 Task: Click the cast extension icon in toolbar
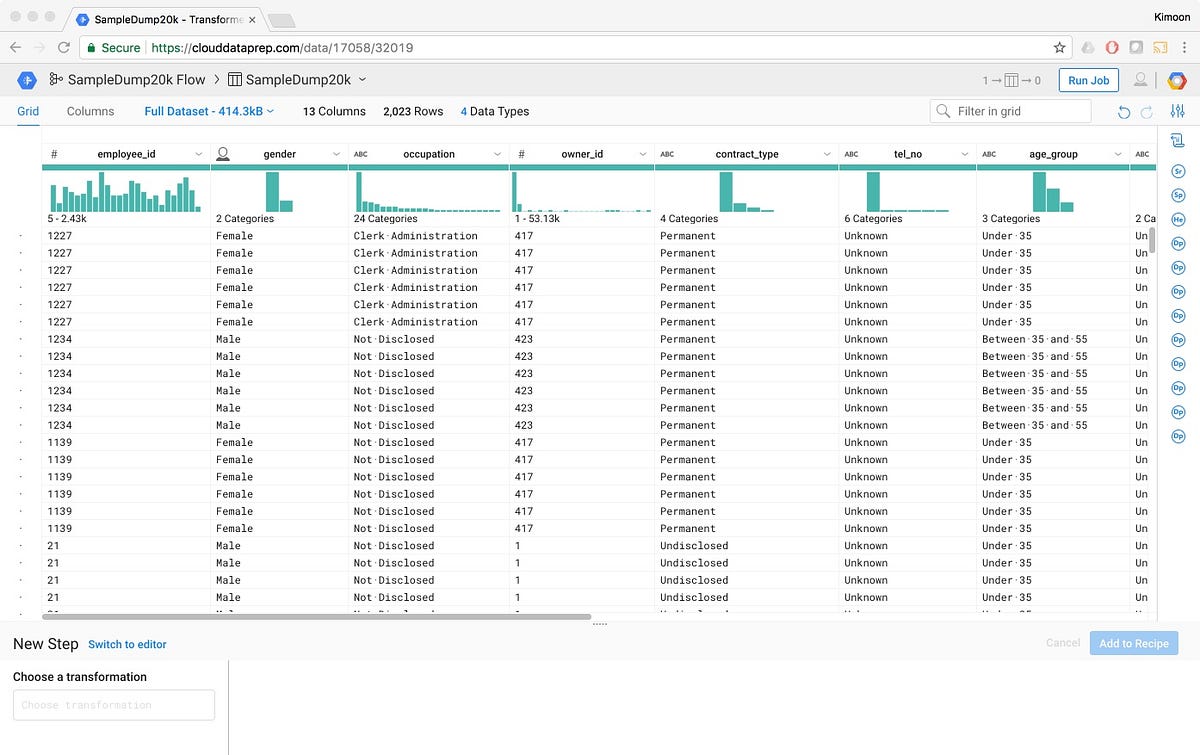(1160, 47)
